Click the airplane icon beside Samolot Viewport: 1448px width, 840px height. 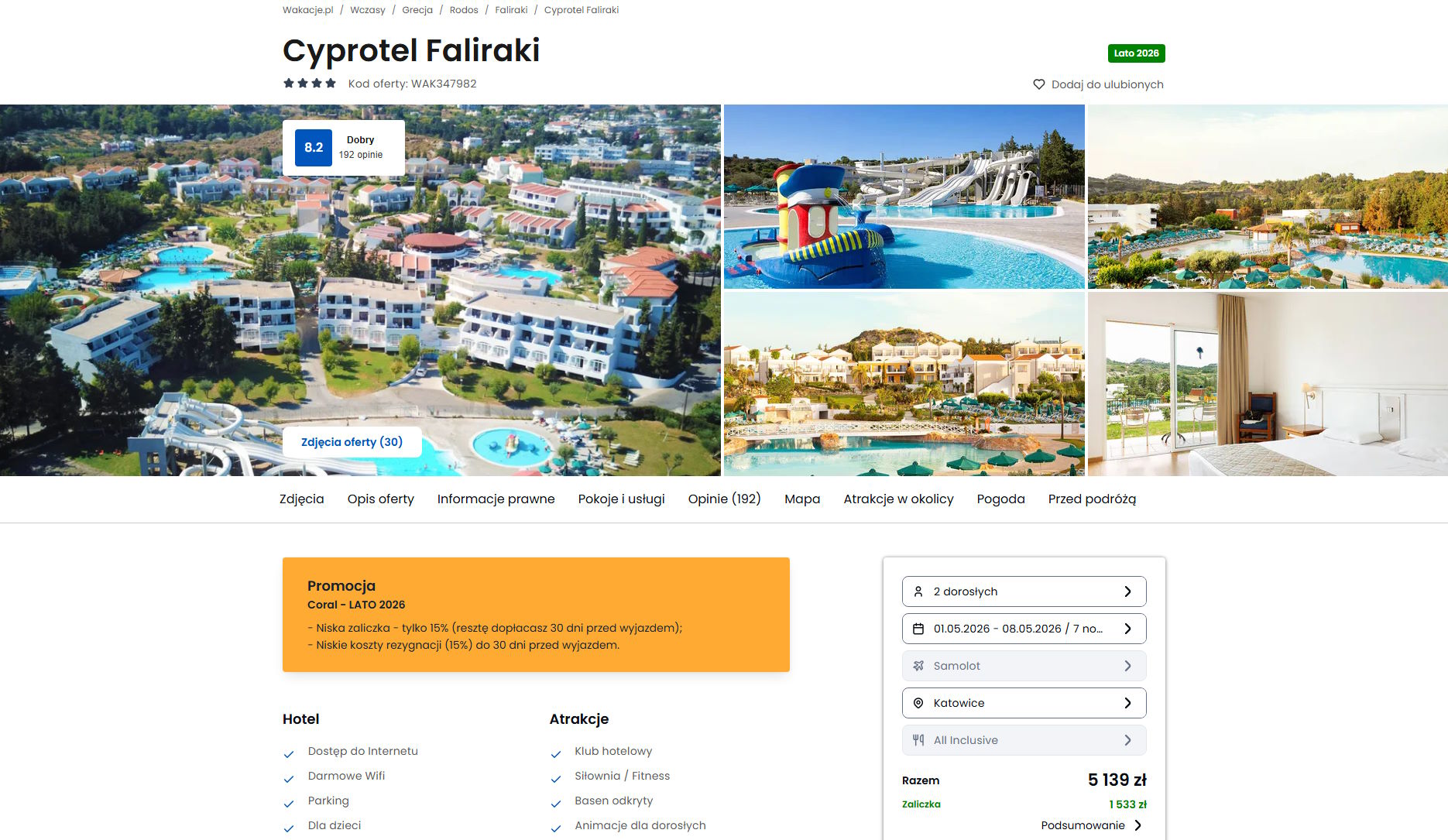coord(918,666)
